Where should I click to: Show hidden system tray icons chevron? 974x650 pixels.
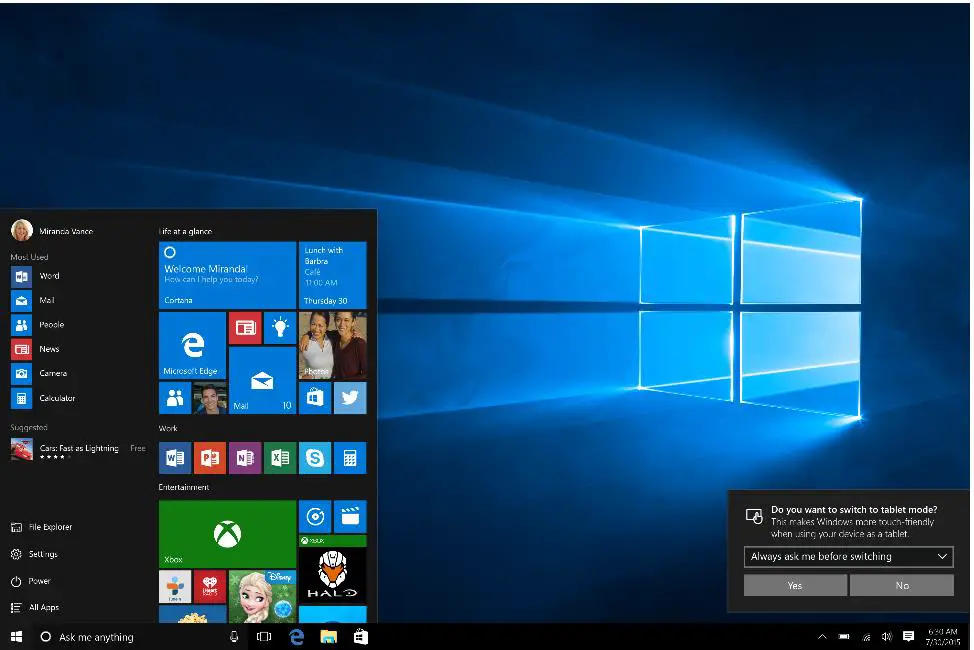pyautogui.click(x=822, y=637)
